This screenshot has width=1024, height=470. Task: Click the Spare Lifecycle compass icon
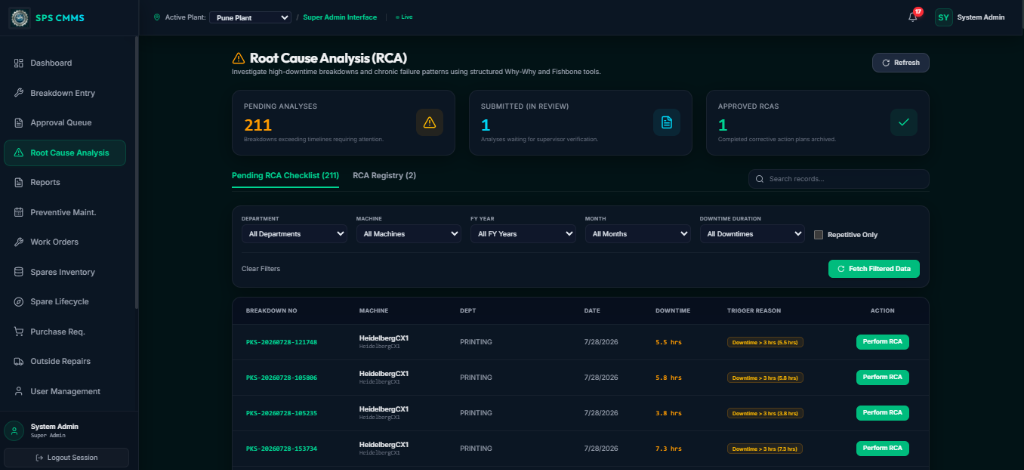18,302
